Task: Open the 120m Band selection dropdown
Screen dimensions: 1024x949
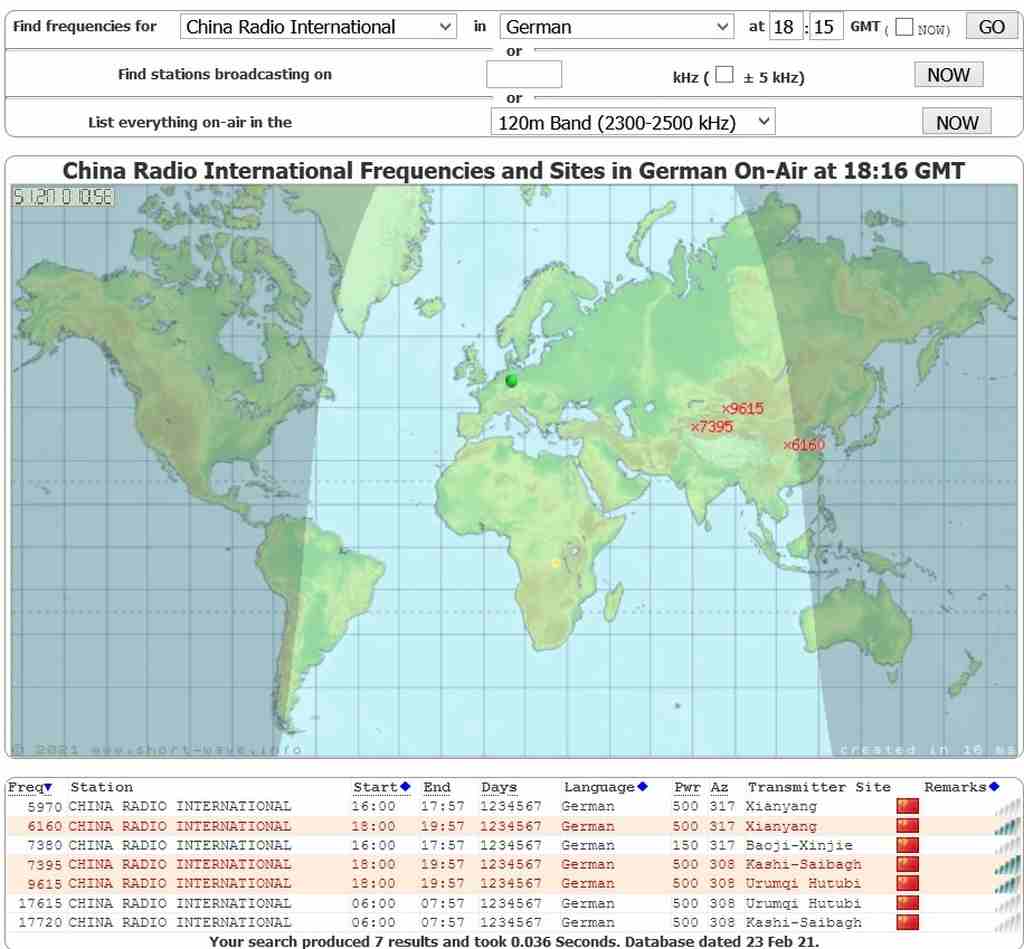Action: [x=633, y=122]
